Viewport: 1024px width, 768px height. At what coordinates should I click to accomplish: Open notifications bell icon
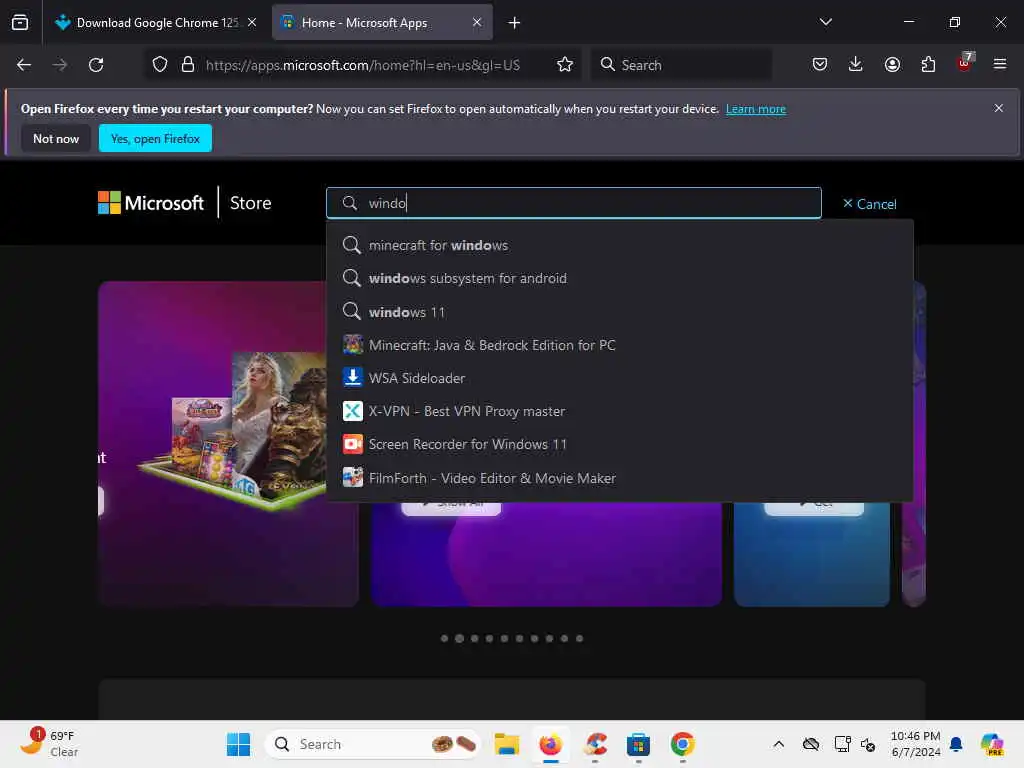(x=956, y=744)
